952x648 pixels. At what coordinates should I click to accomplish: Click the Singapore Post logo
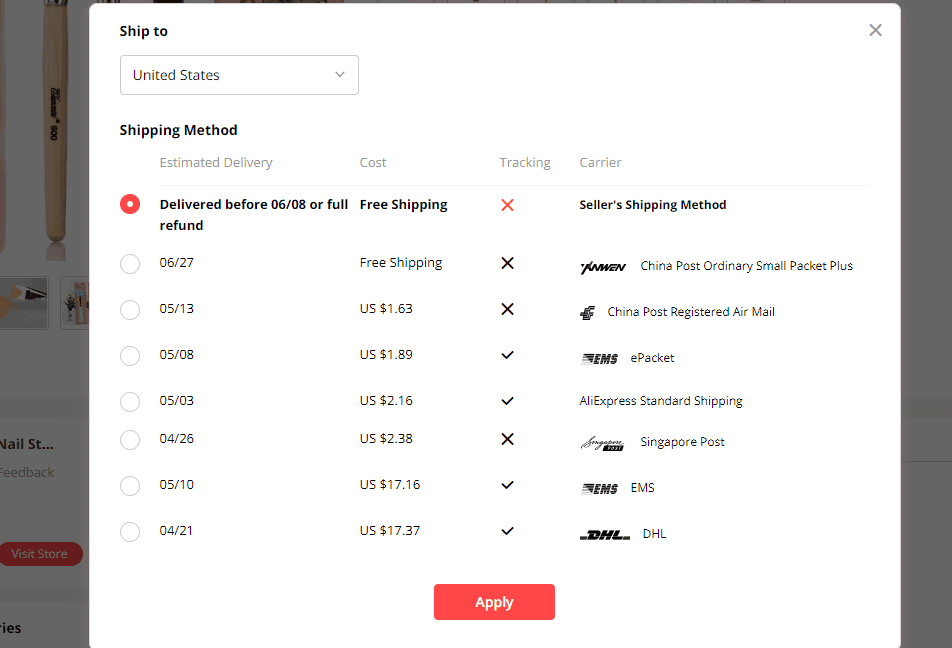[x=602, y=443]
